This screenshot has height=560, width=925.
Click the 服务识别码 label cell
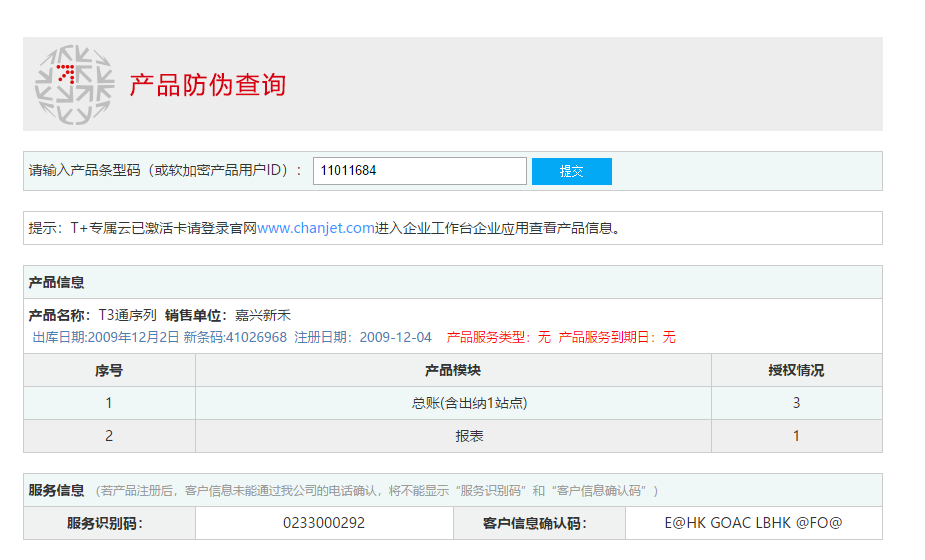[x=109, y=523]
